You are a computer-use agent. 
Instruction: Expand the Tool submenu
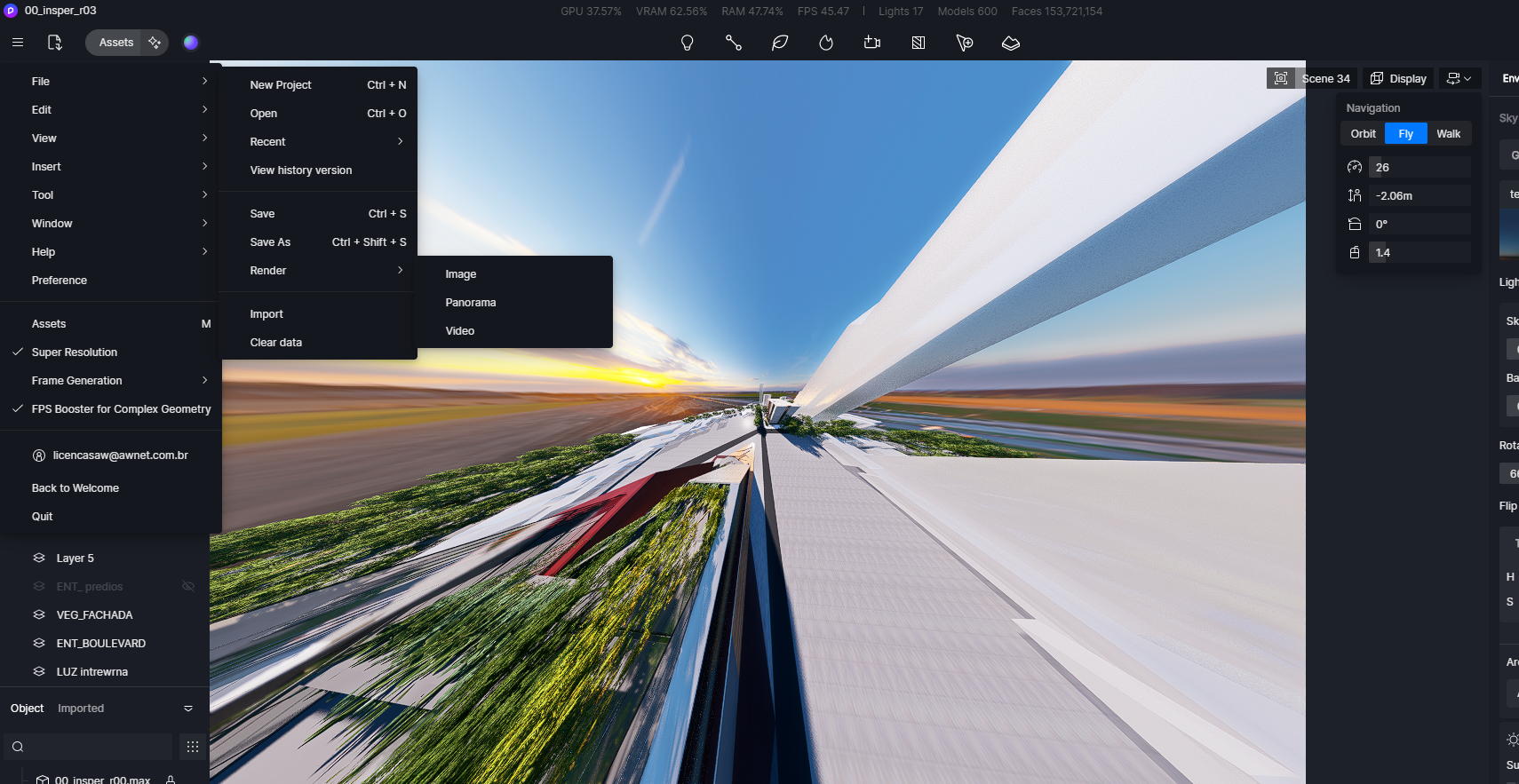click(x=110, y=195)
